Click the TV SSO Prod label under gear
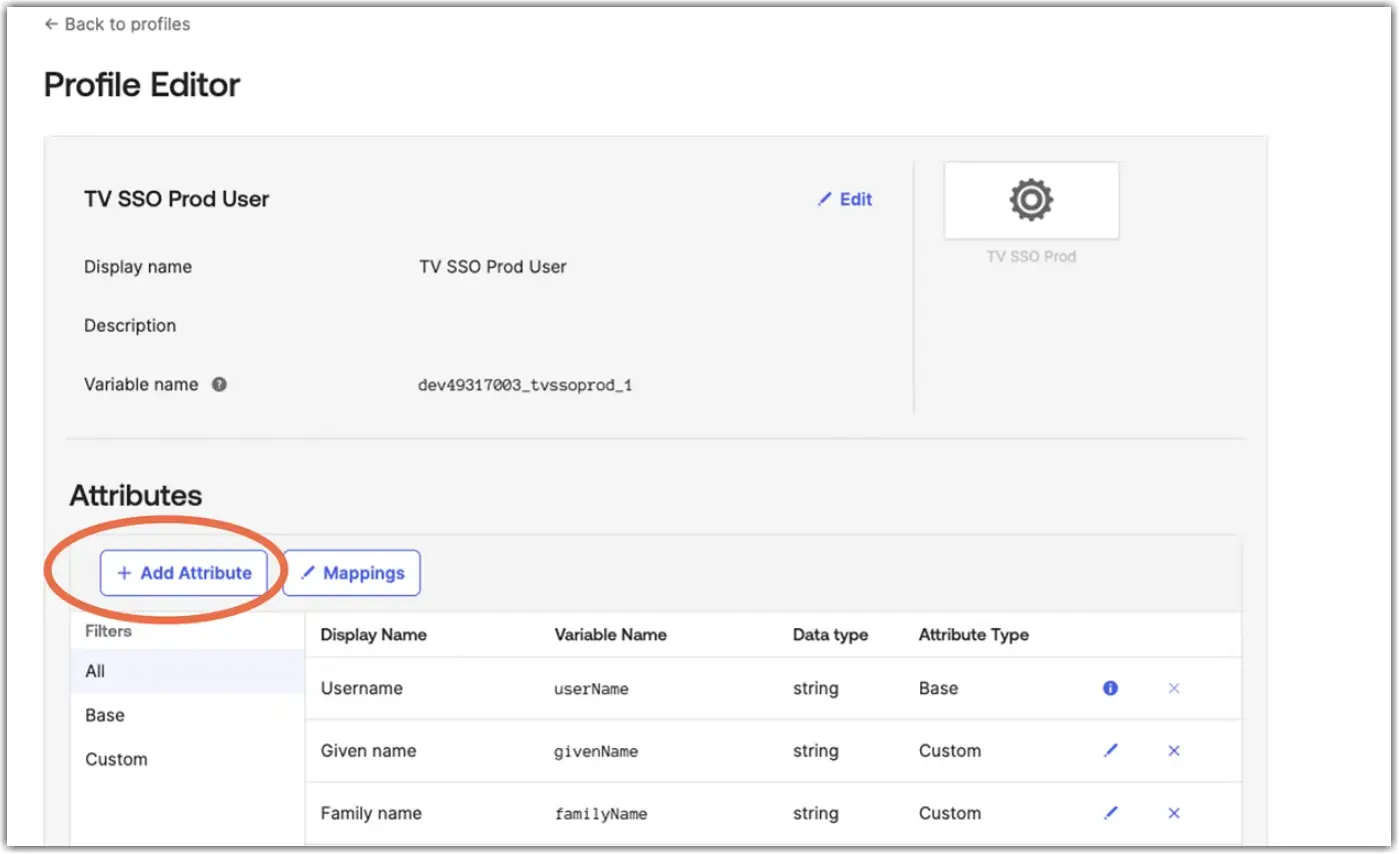 pos(1031,256)
